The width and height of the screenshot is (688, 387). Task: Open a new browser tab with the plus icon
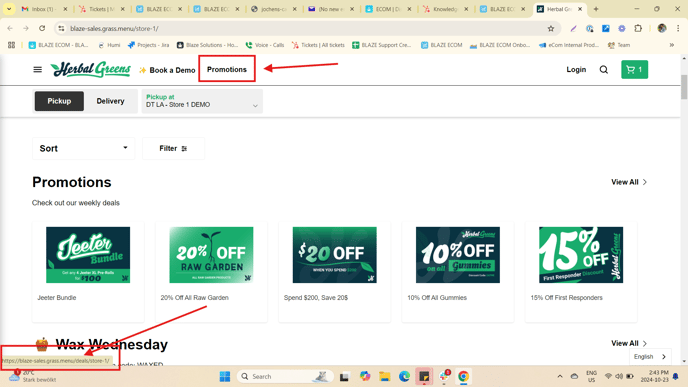click(596, 9)
